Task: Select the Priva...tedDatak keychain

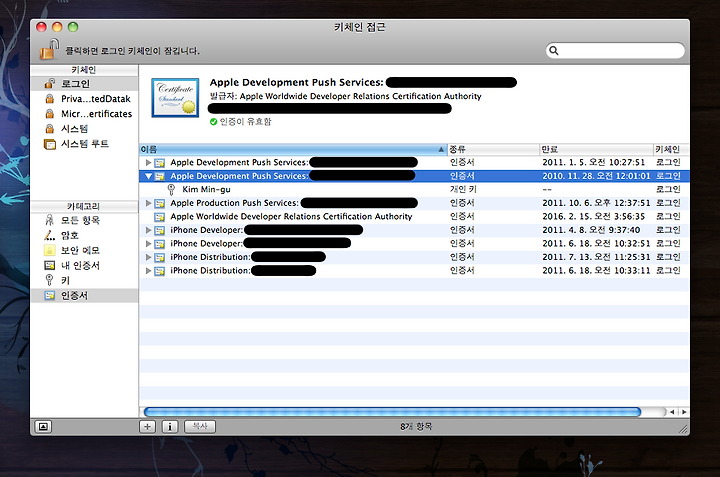Action: (84, 99)
